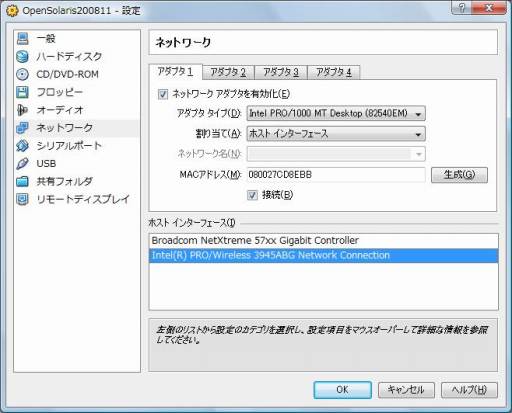Toggle the 接続(B) cable connected checkbox
Screen dimensions: 512x413
click(252, 195)
